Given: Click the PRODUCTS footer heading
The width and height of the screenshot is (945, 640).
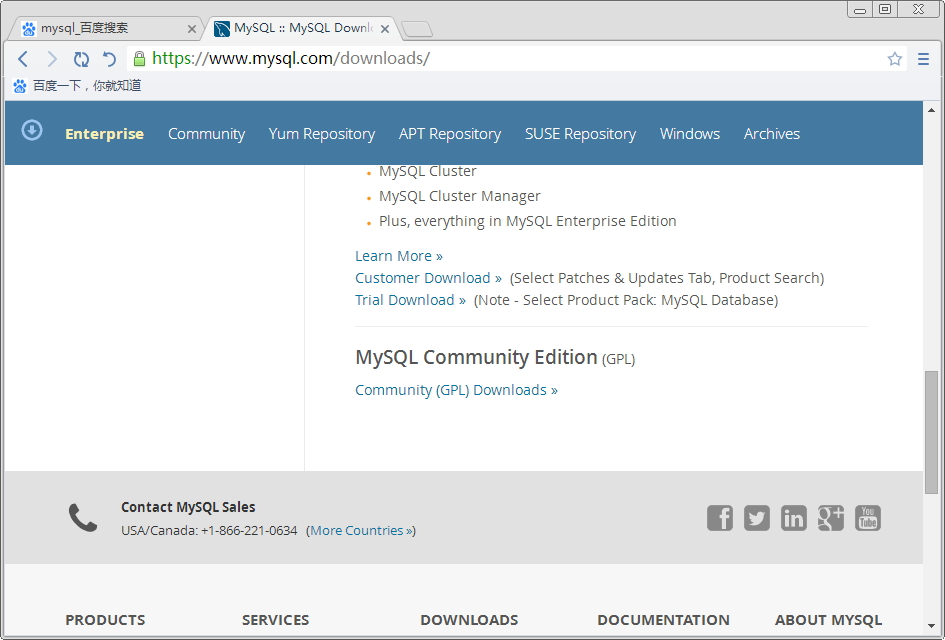Looking at the screenshot, I should tap(105, 620).
